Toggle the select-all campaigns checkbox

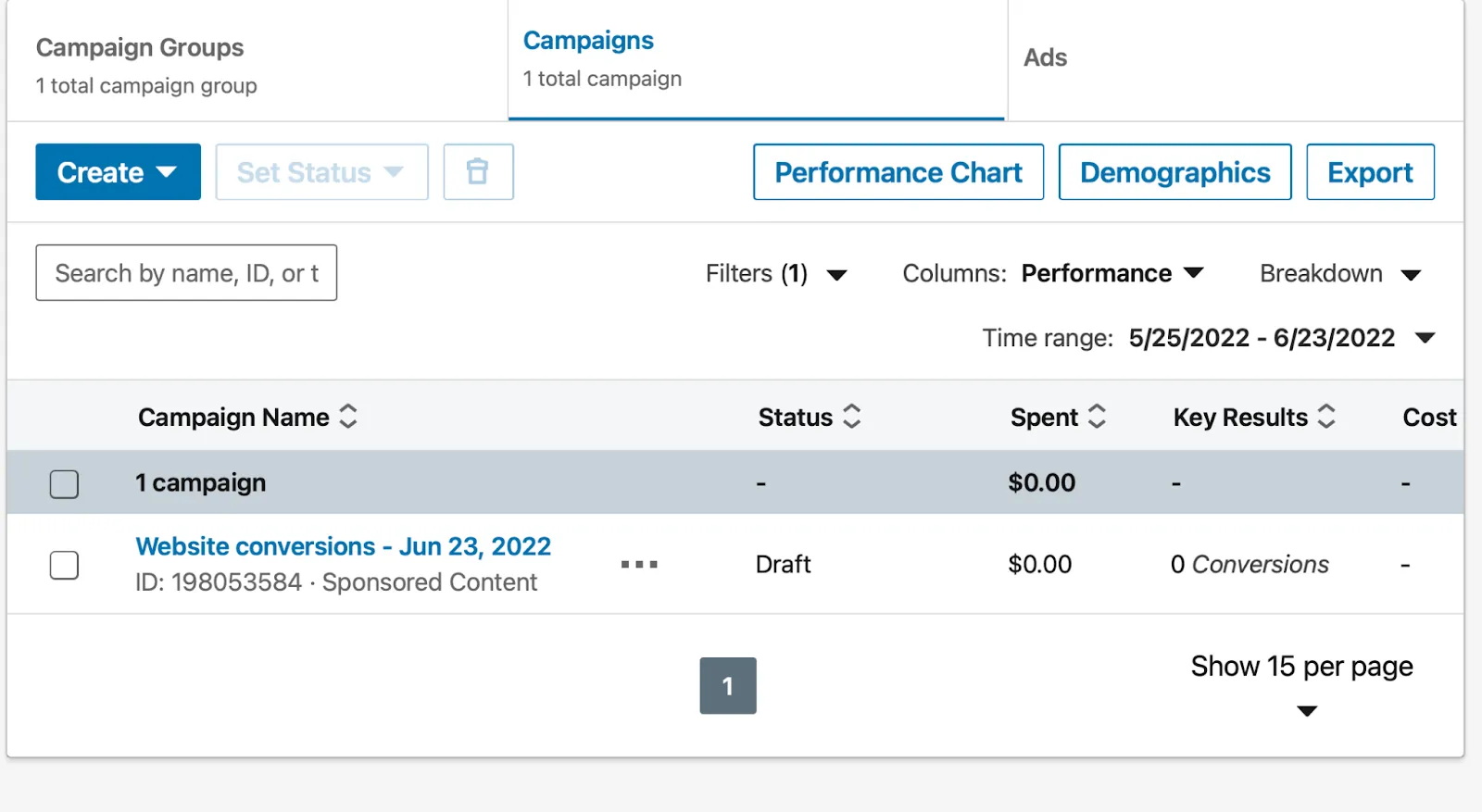(x=64, y=483)
